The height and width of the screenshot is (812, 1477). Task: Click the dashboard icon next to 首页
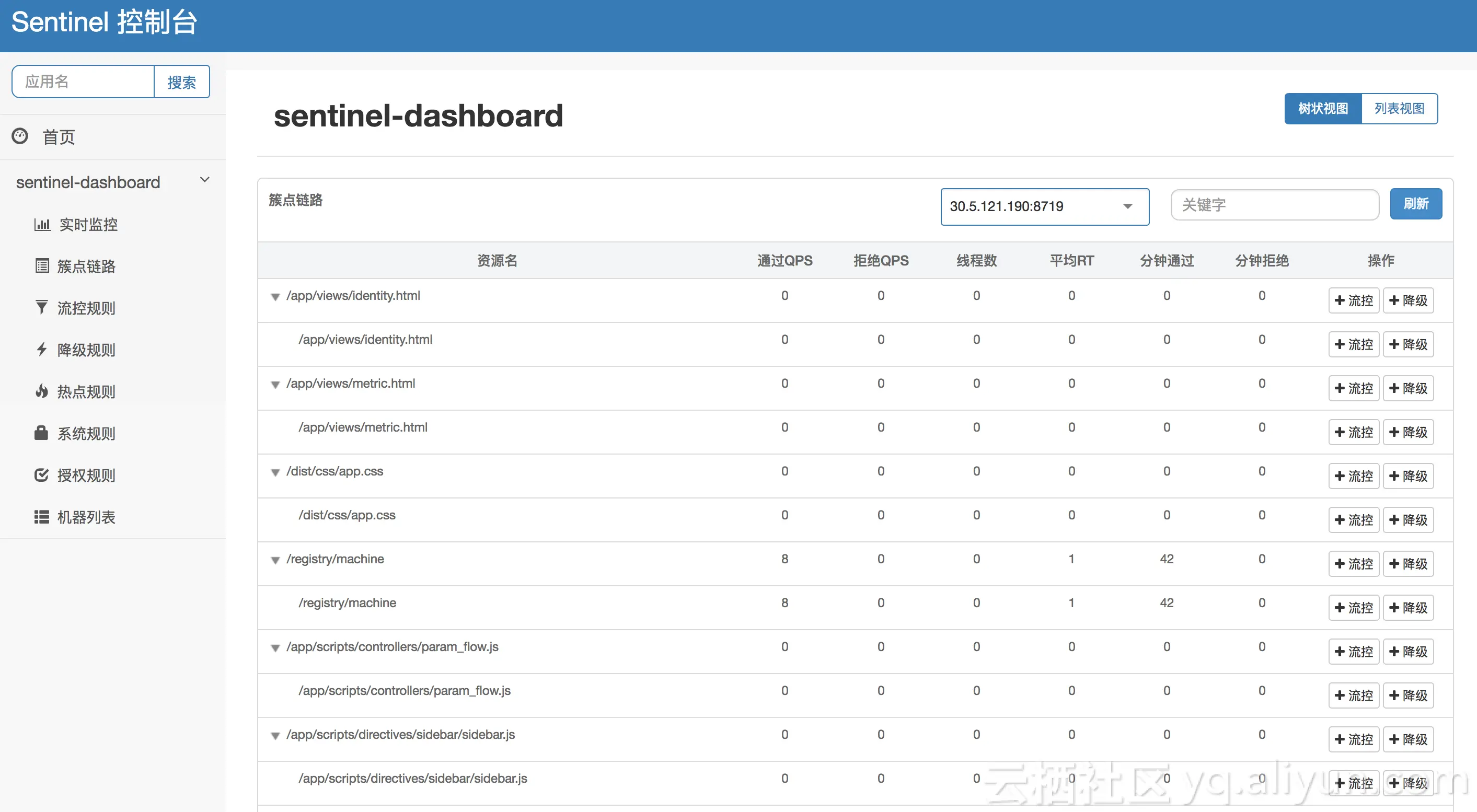click(20, 136)
